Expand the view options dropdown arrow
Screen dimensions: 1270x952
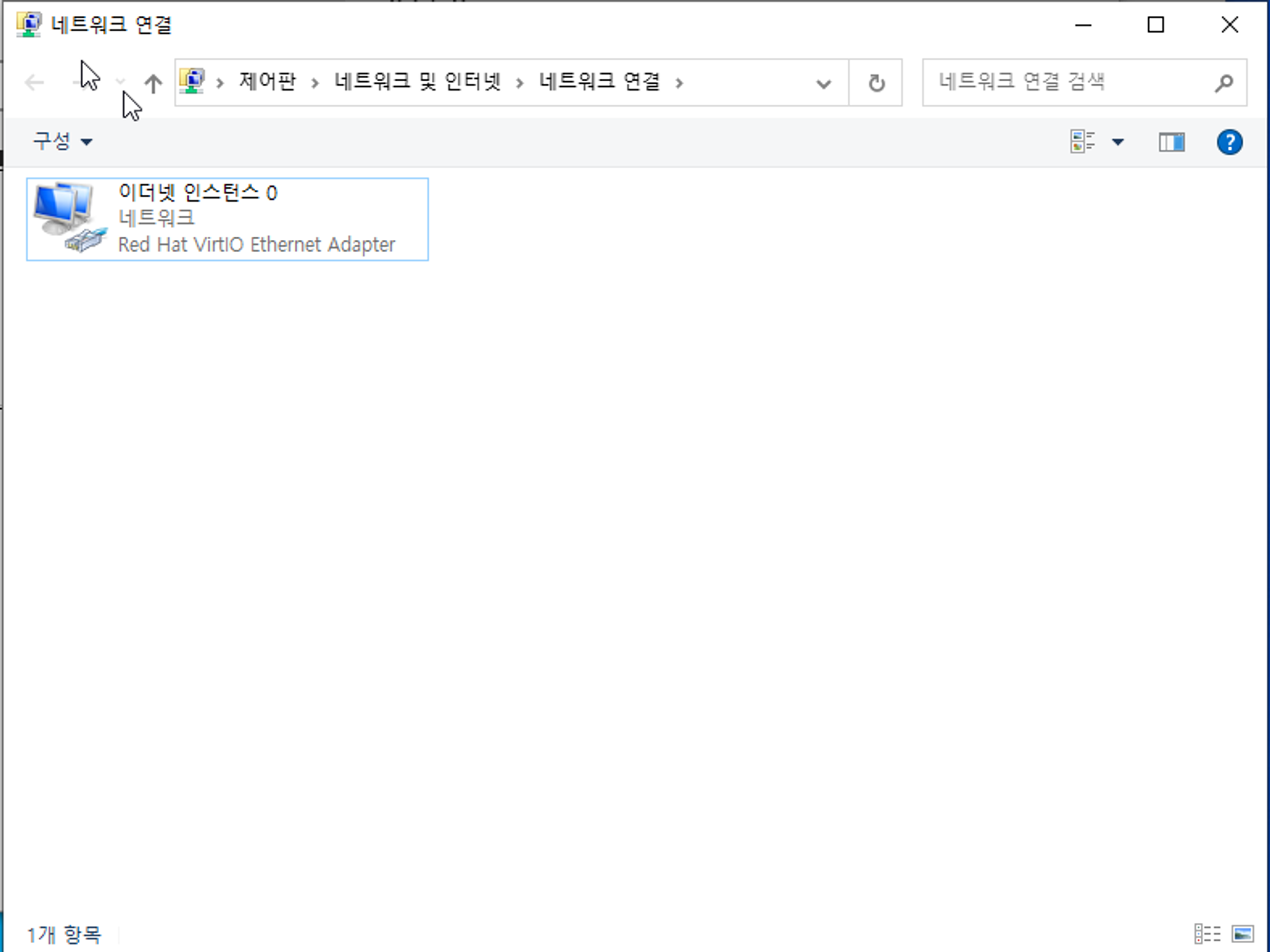click(1118, 142)
